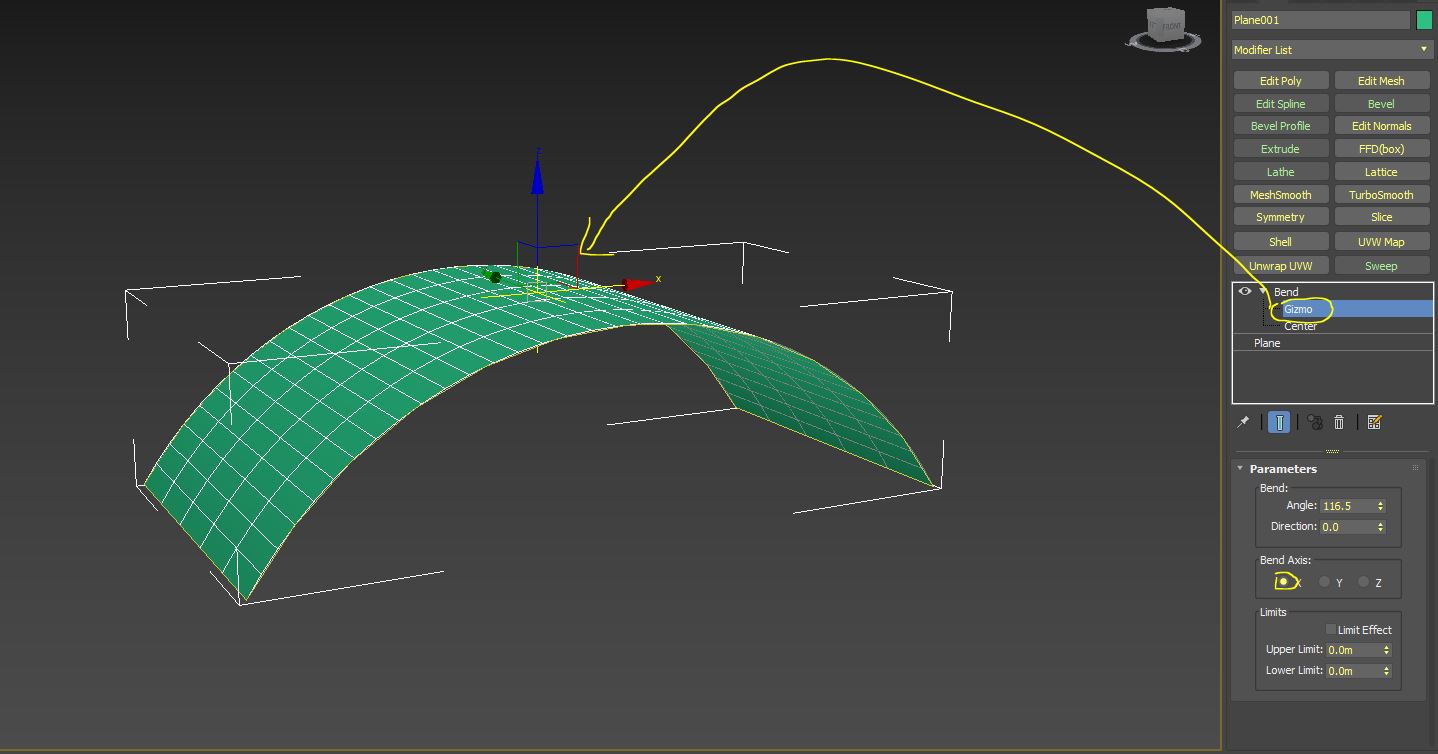Image resolution: width=1438 pixels, height=754 pixels.
Task: Collapse the Parameters rollout
Action: 1239,468
